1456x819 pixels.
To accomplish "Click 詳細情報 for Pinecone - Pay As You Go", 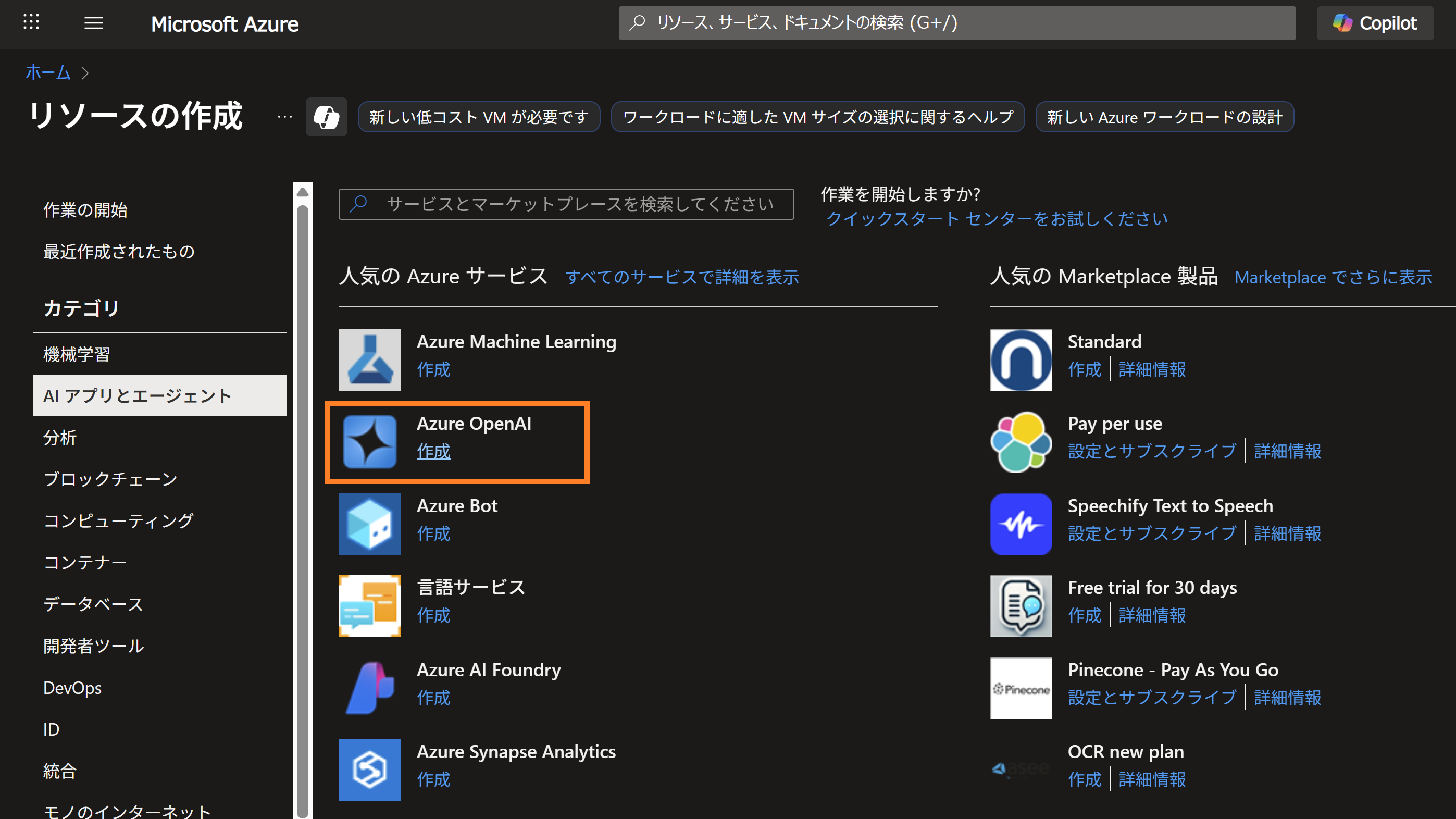I will point(1288,698).
